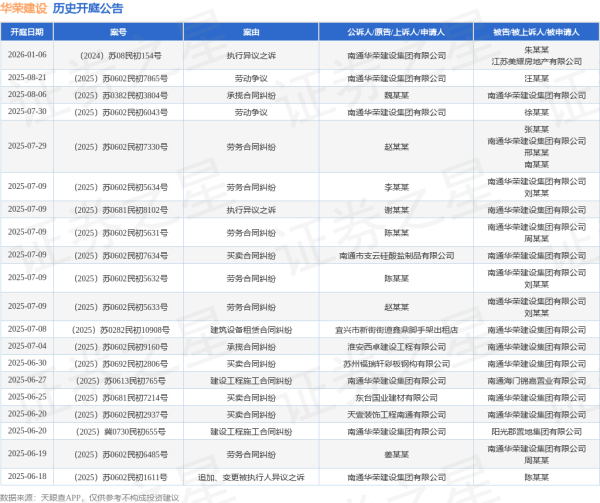Select the 开庭日期 column header

27,32
